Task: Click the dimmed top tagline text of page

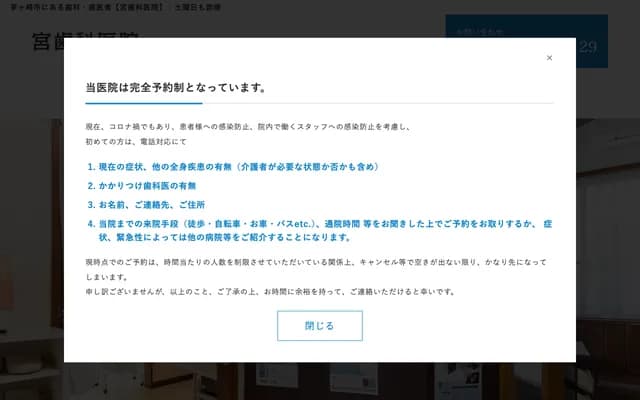Action: (116, 7)
